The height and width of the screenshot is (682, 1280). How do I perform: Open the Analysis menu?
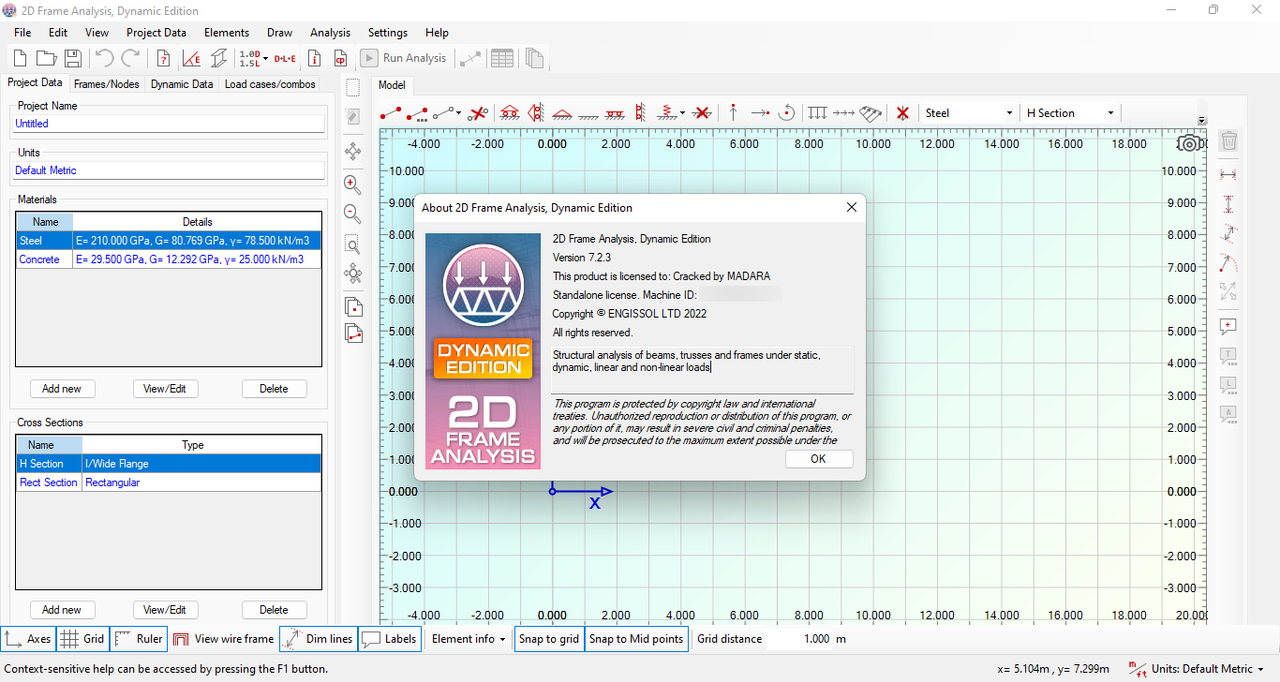tap(330, 32)
